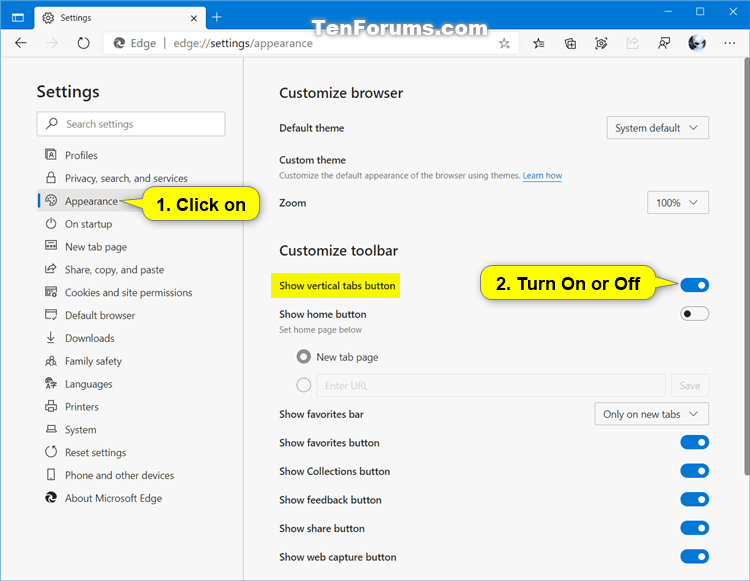
Task: Click the back arrow button
Action: pyautogui.click(x=21, y=43)
